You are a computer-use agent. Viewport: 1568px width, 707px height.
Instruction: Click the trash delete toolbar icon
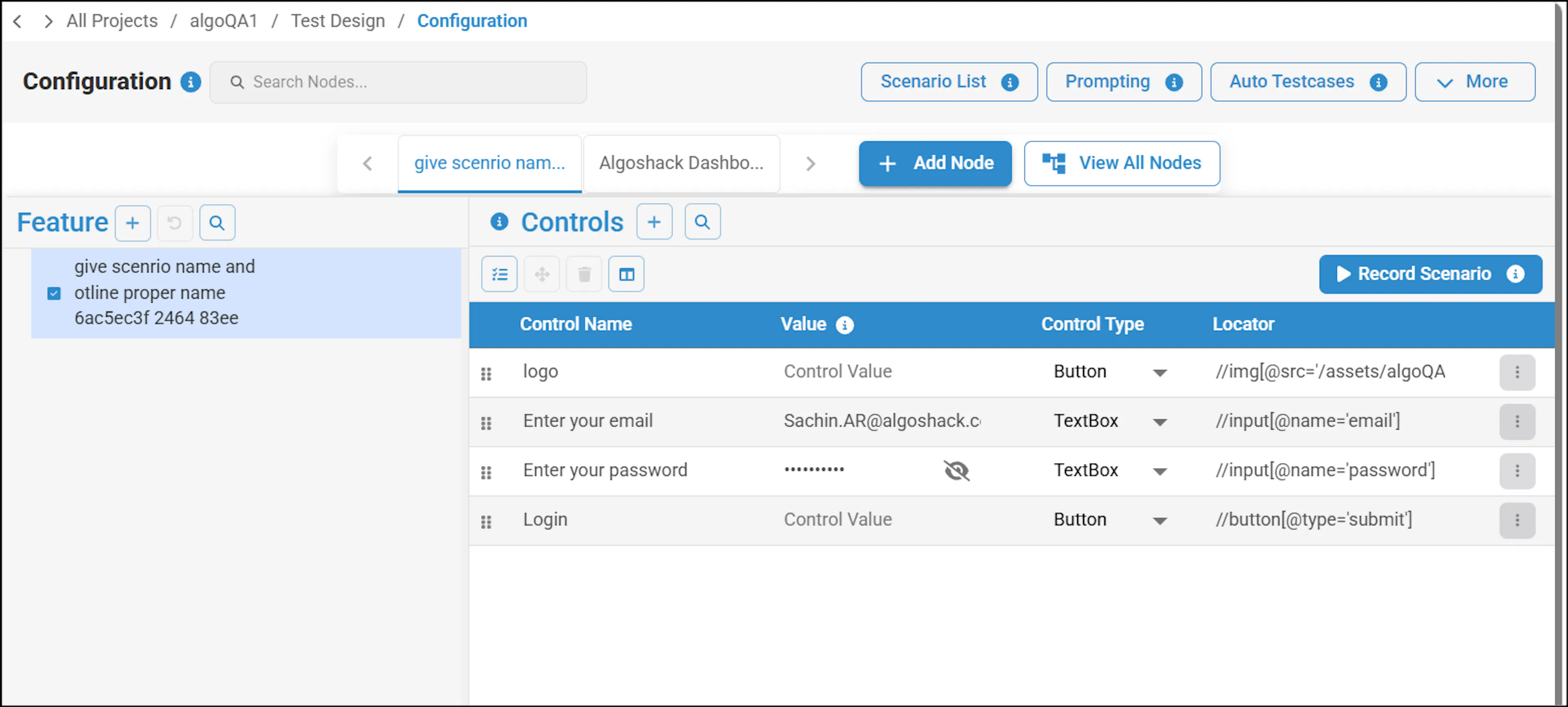click(584, 274)
